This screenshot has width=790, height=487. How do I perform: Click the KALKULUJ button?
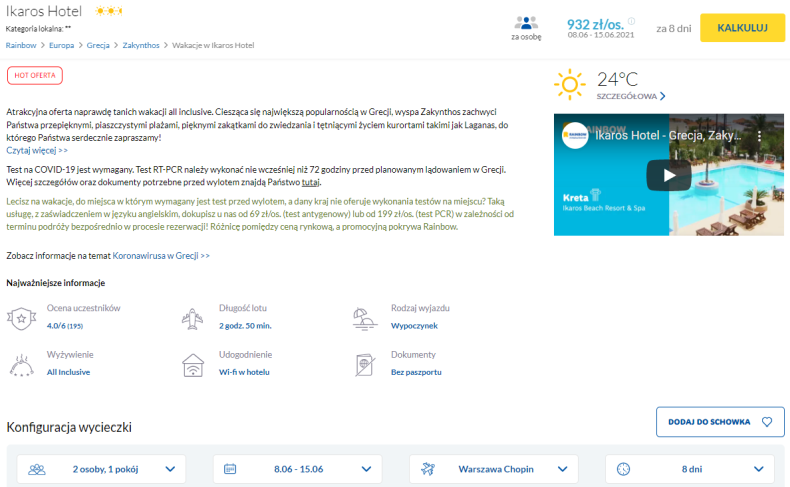click(x=742, y=28)
